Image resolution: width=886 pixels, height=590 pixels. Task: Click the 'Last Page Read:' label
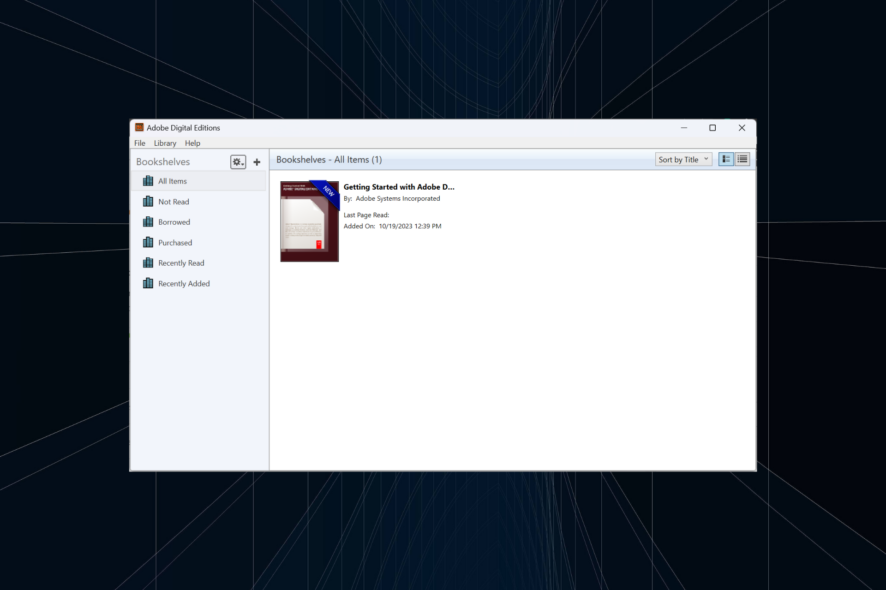click(x=366, y=215)
